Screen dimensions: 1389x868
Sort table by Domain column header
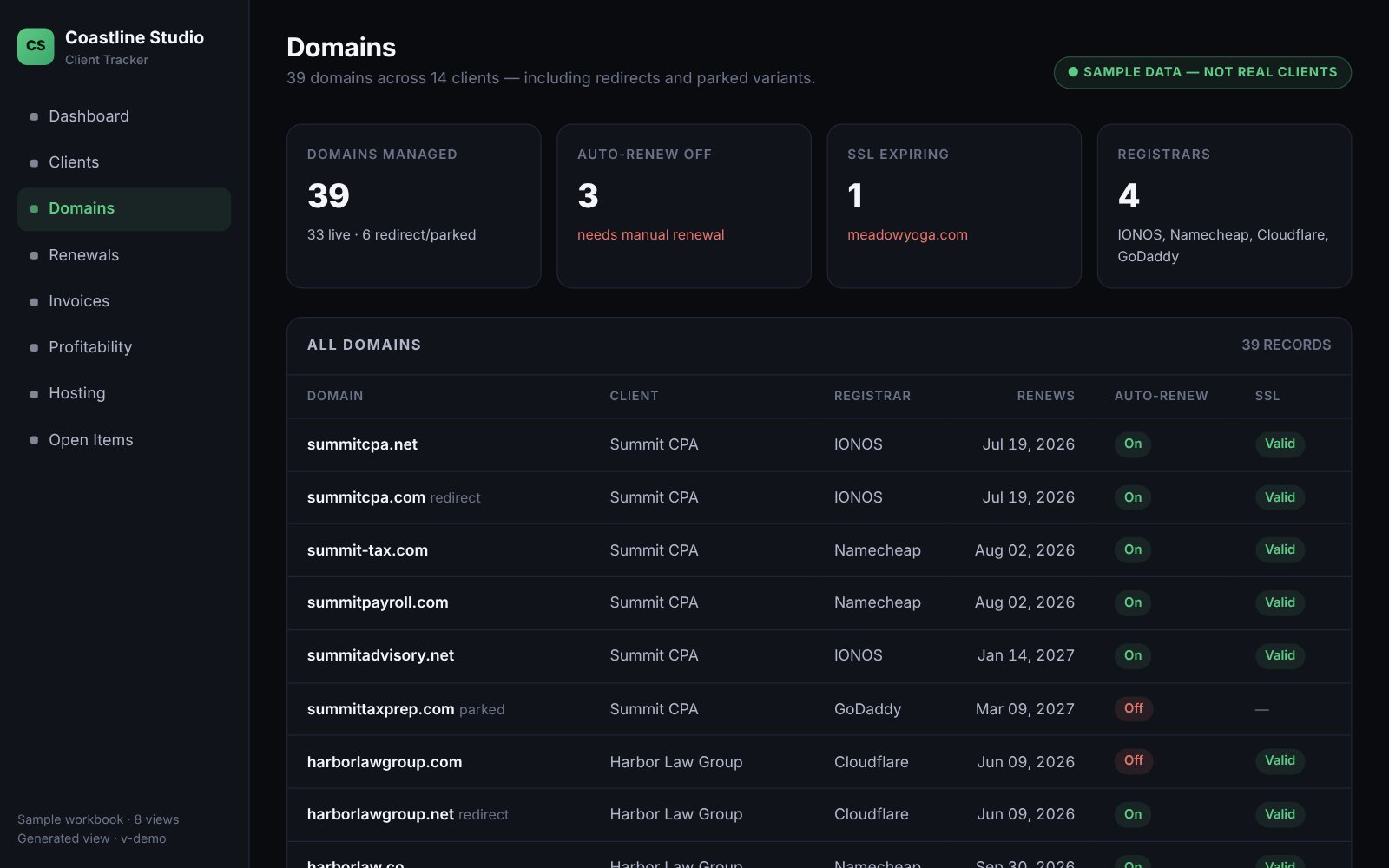coord(335,396)
